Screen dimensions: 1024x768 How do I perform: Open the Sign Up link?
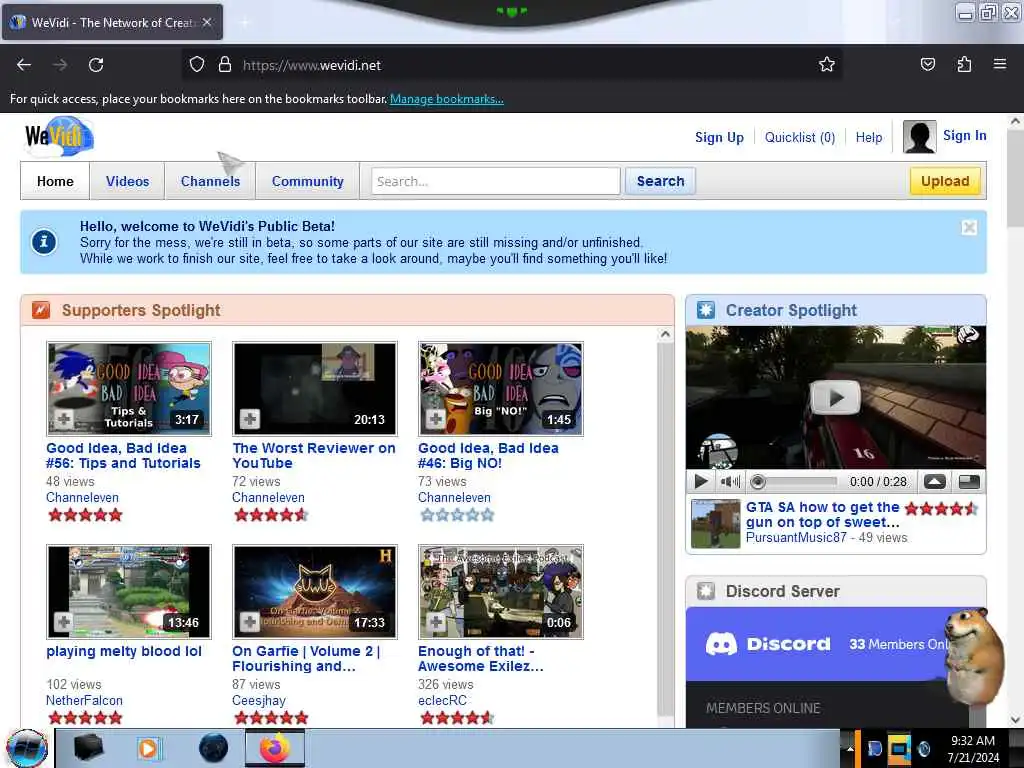coord(719,137)
